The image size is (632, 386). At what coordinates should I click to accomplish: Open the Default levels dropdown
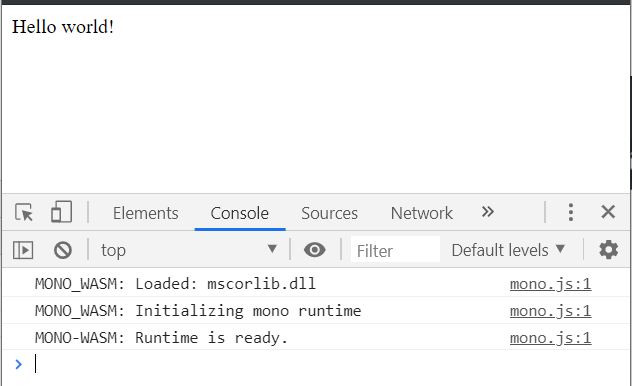coord(508,250)
